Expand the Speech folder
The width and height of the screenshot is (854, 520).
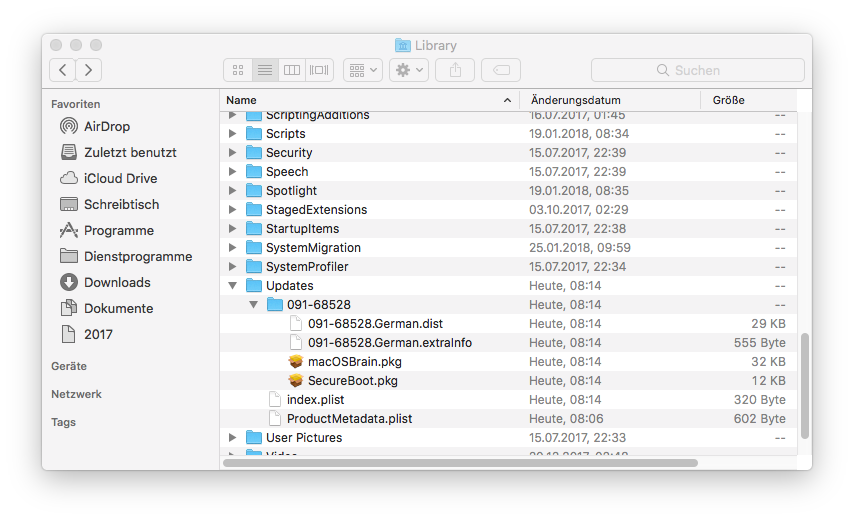[x=233, y=172]
